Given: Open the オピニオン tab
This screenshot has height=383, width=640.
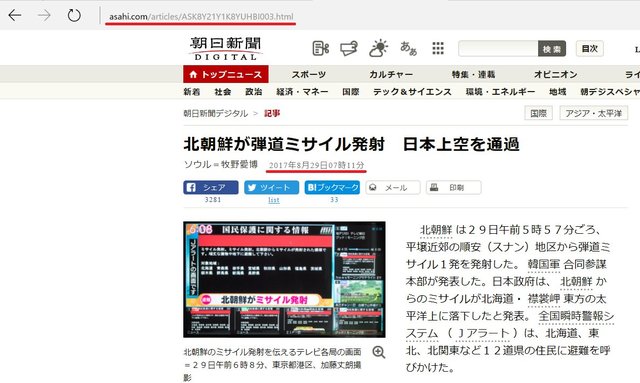Looking at the screenshot, I should point(556,74).
